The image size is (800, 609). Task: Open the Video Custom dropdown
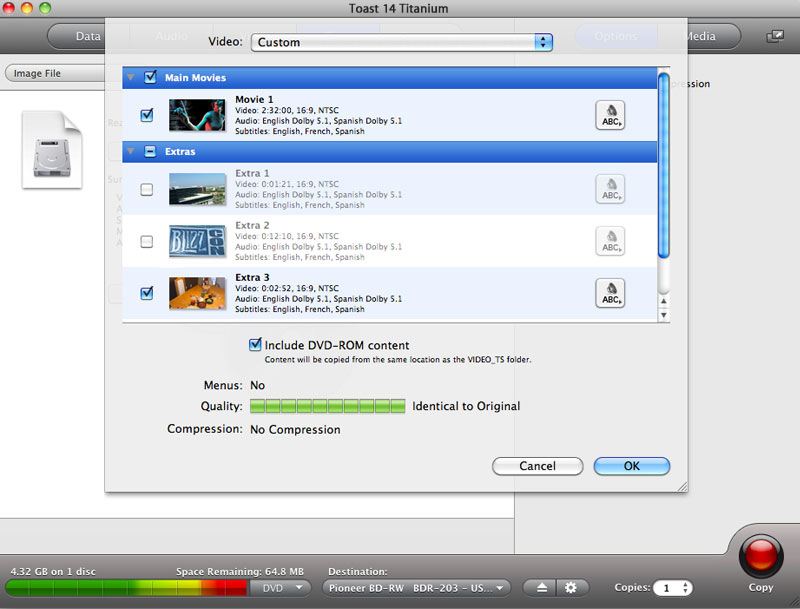click(x=402, y=42)
